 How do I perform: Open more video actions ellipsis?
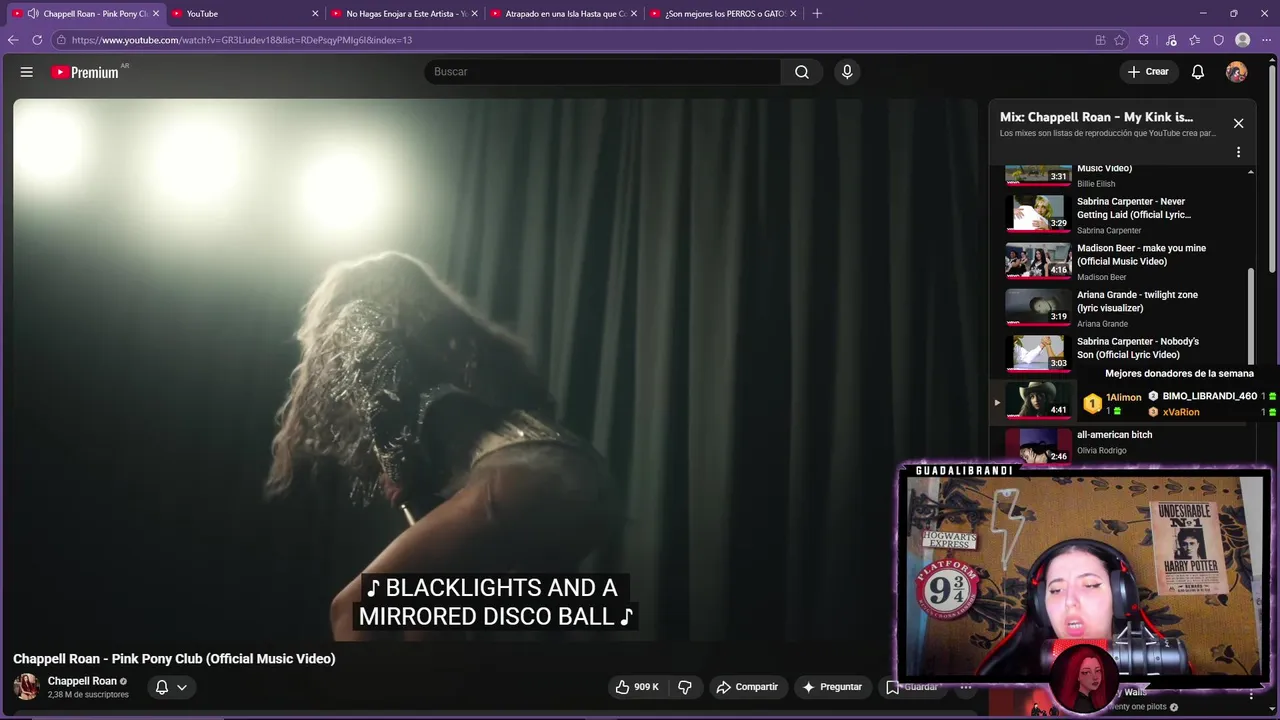pos(966,687)
